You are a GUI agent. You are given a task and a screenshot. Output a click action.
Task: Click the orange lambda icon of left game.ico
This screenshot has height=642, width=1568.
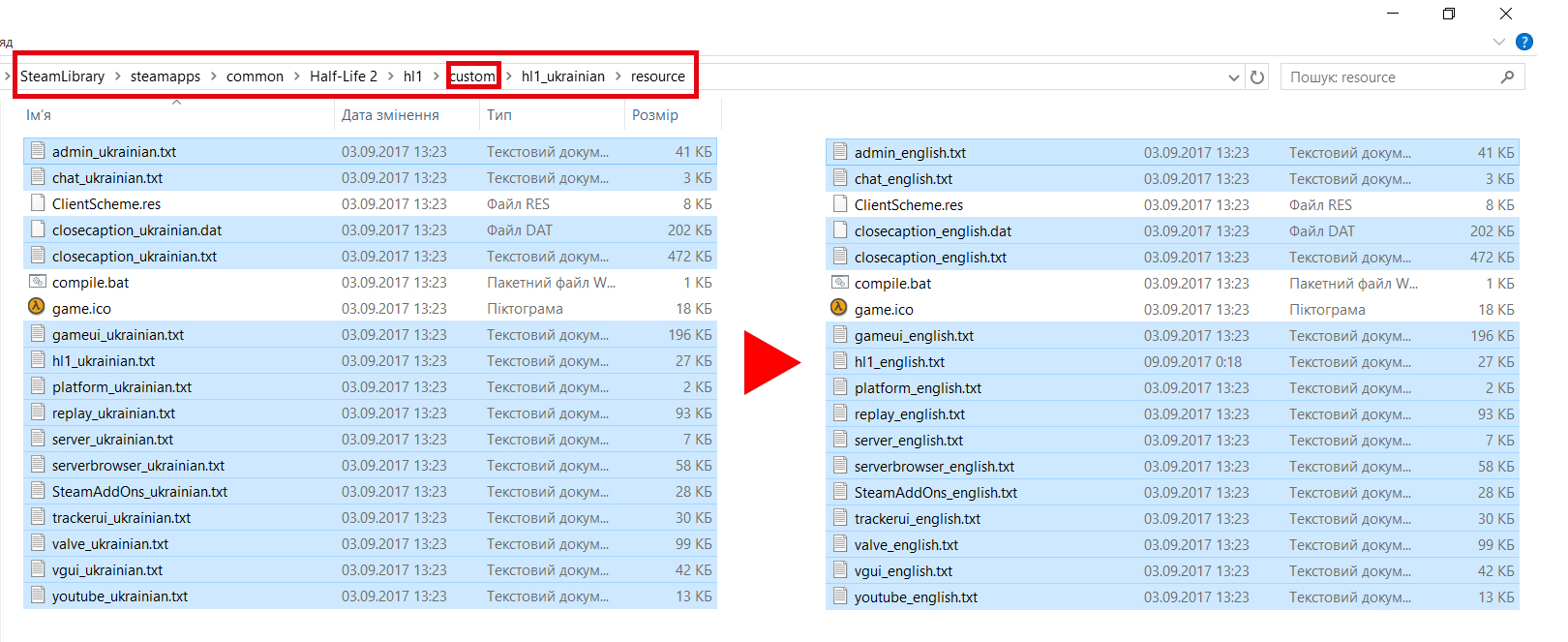pos(37,307)
